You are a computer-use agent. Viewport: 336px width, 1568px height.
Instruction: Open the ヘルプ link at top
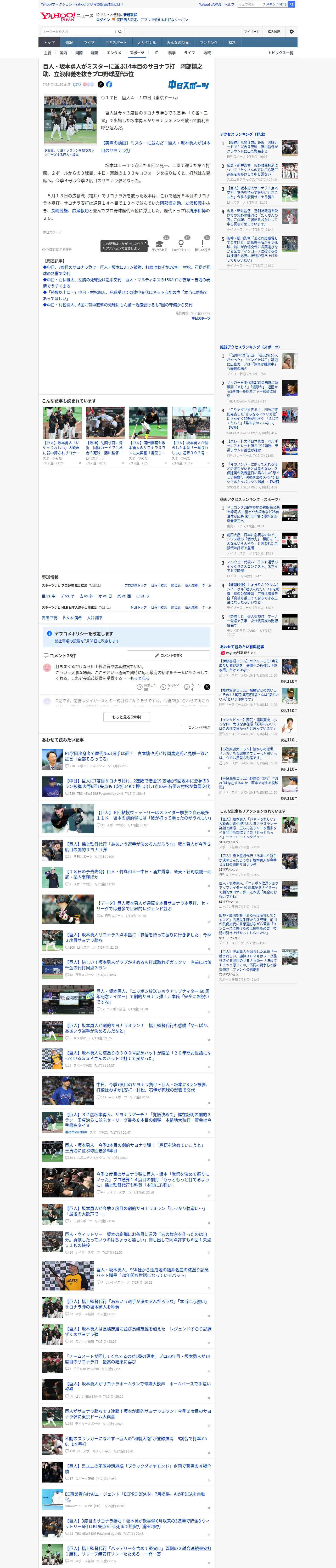click(x=229, y=4)
